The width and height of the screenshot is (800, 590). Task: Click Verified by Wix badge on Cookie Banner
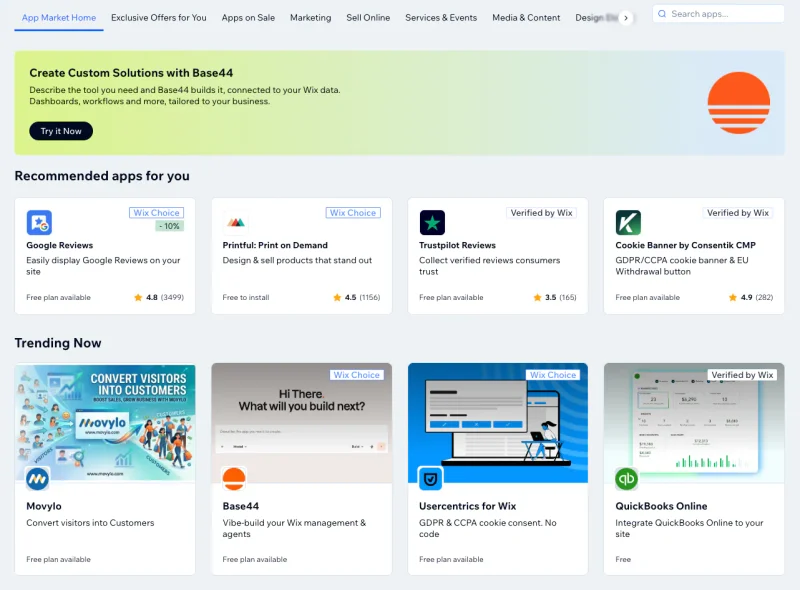[738, 213]
